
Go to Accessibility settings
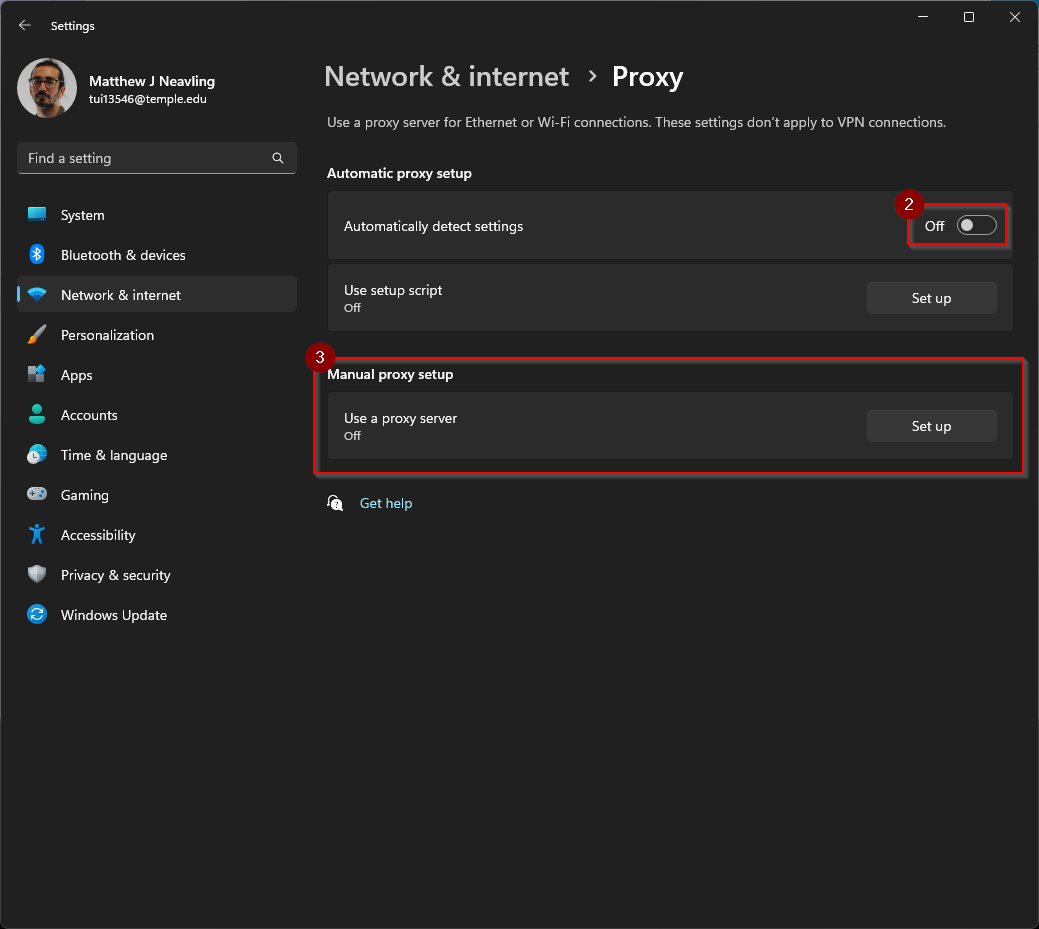pyautogui.click(x=156, y=535)
